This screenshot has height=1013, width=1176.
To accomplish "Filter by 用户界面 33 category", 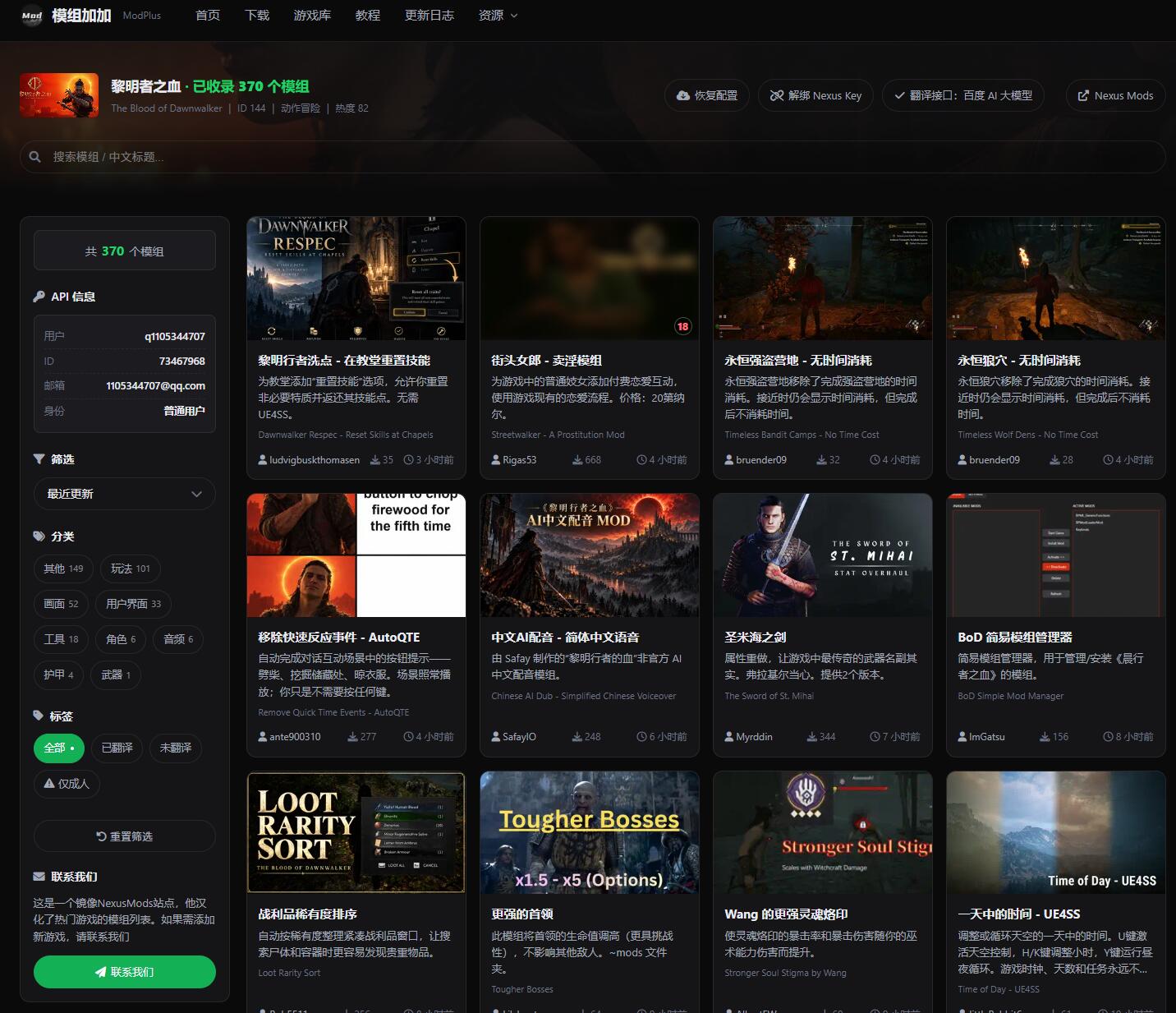I will click(x=133, y=604).
